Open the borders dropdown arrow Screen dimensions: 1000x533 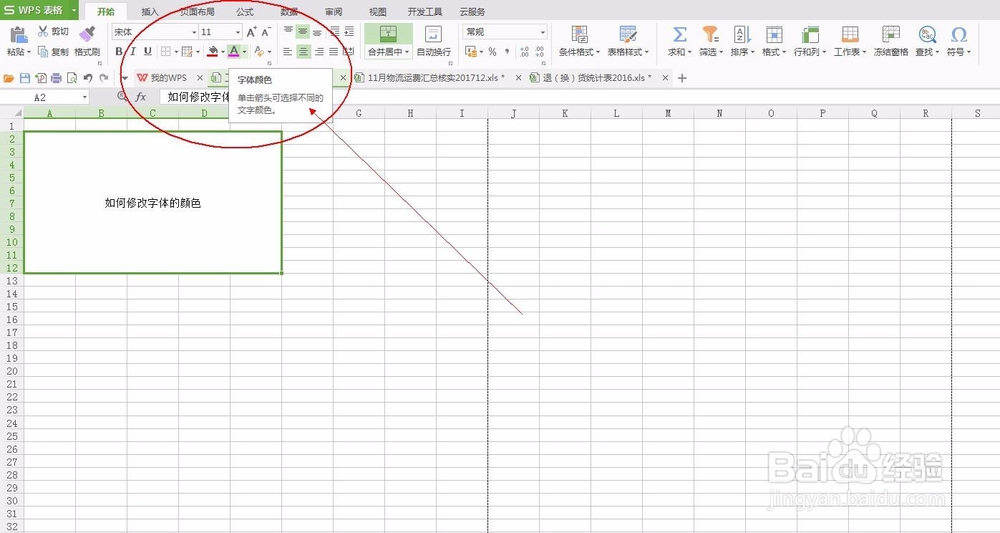176,52
